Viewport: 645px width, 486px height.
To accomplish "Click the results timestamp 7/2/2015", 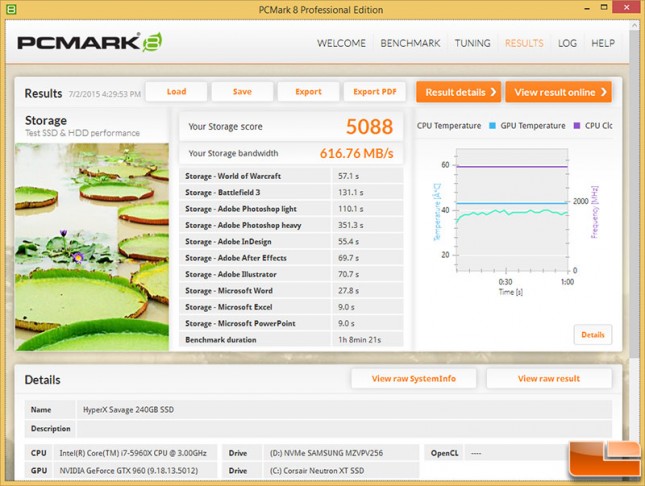I will pos(104,94).
